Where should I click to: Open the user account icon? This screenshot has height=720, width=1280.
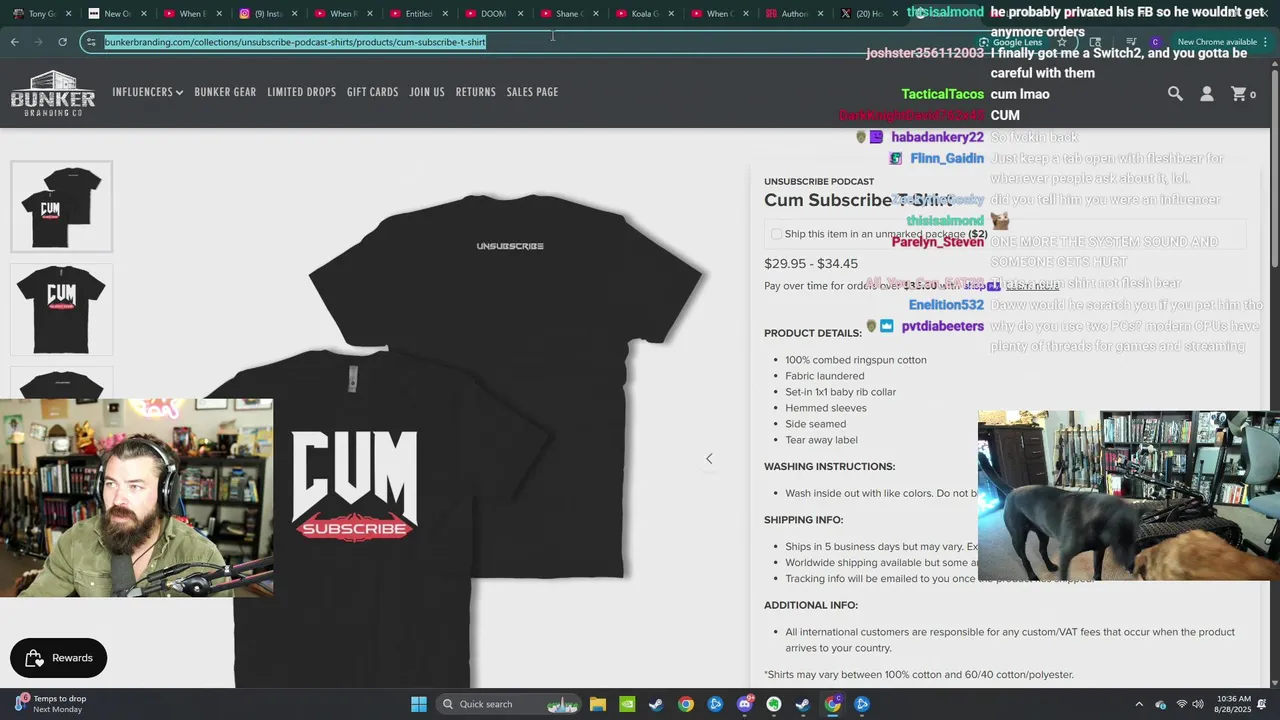coord(1207,93)
